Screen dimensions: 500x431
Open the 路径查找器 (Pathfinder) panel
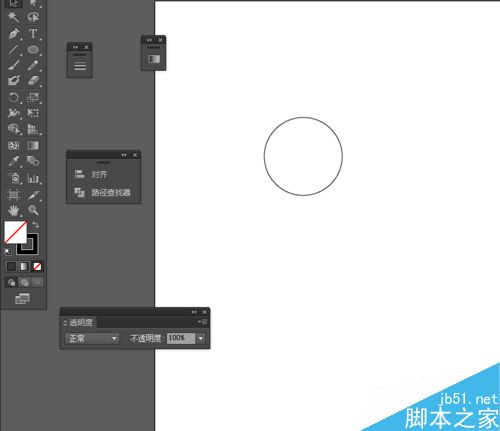click(103, 192)
